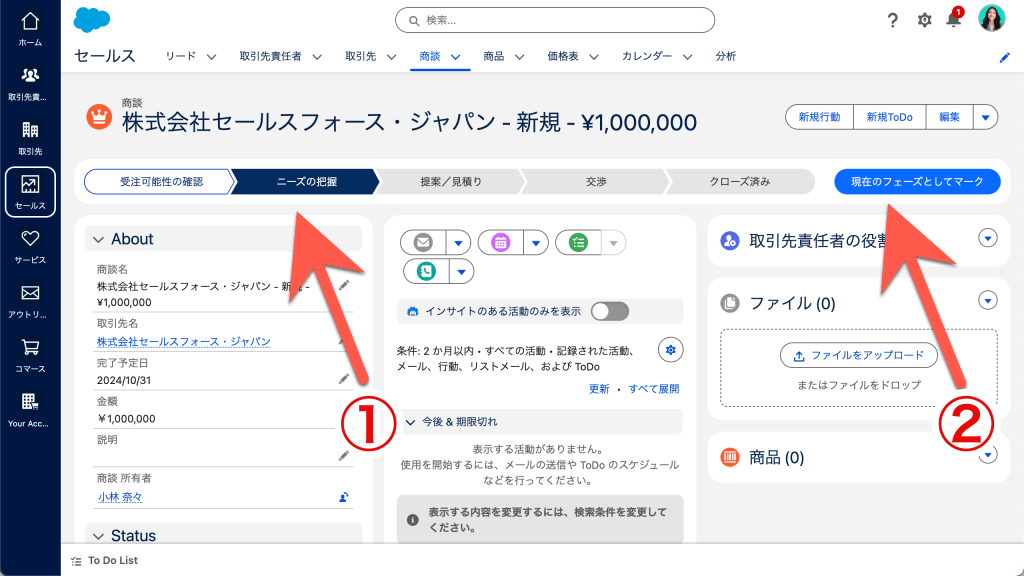Click the opportunity crown icon

point(99,118)
